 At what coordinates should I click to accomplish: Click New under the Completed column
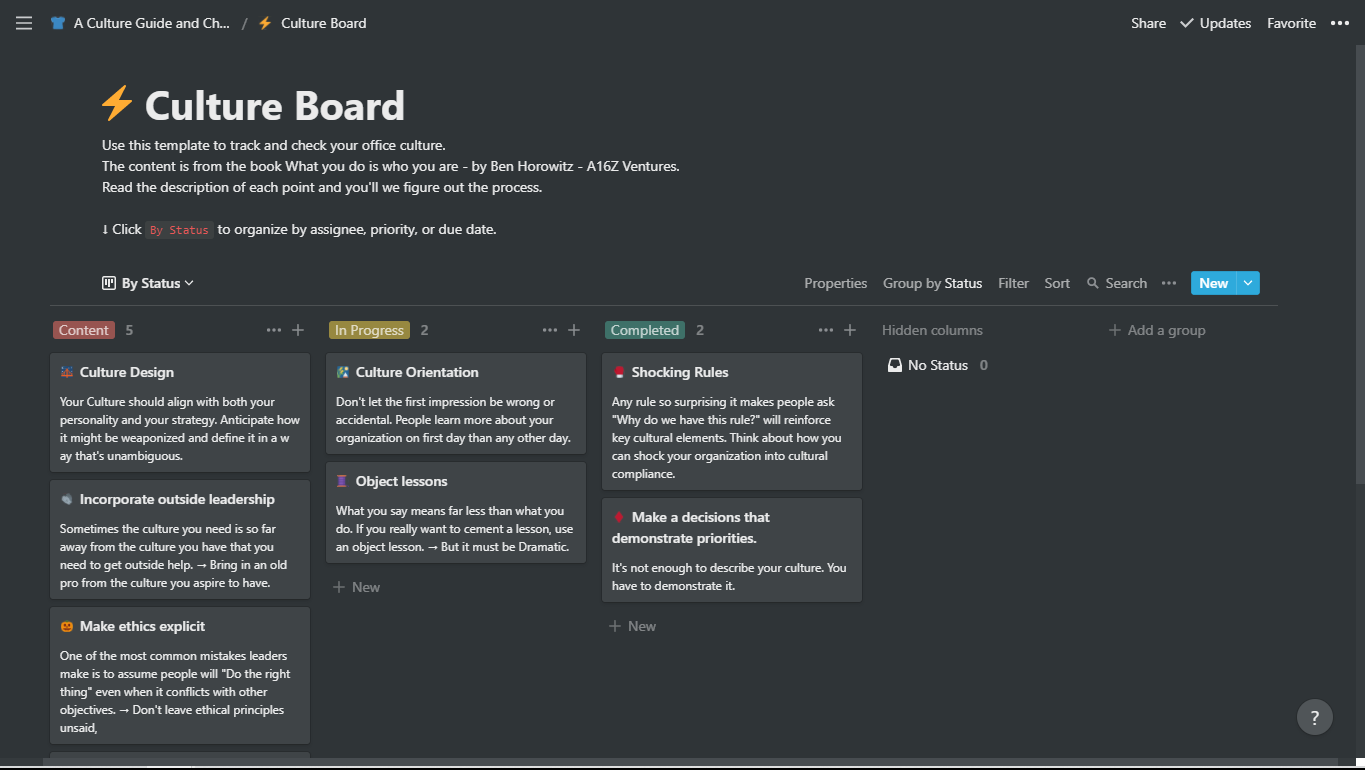pos(632,625)
